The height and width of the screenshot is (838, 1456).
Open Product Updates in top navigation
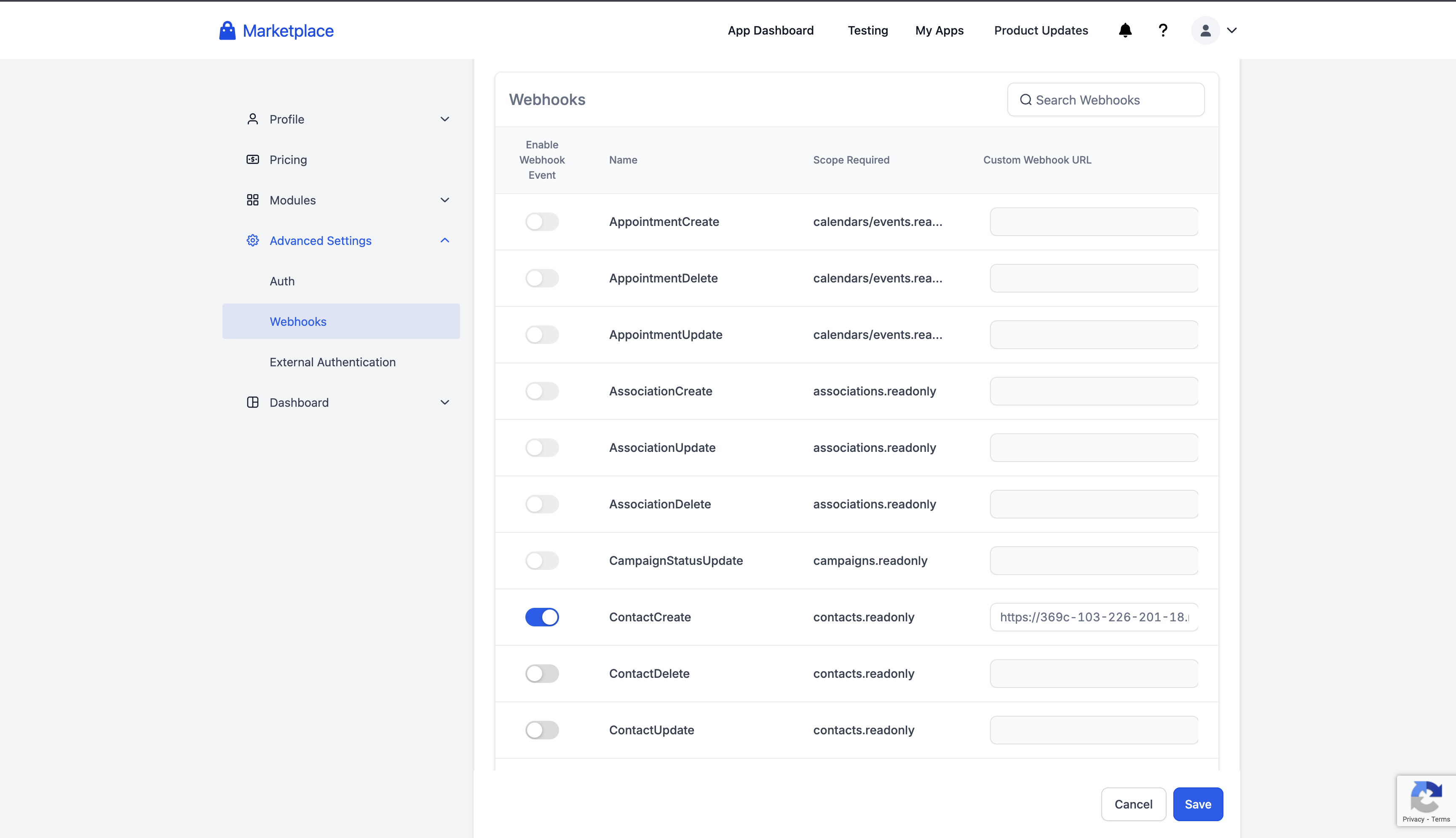click(1041, 30)
